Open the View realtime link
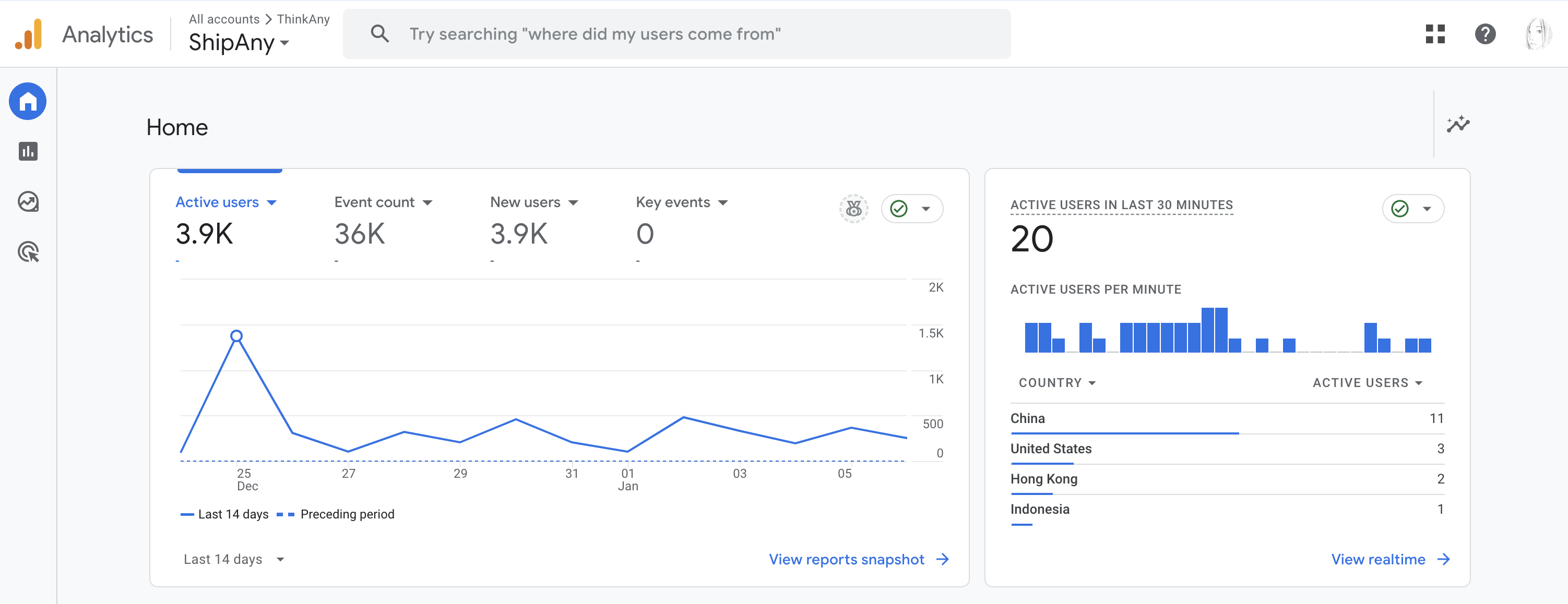This screenshot has width=1568, height=604. [1389, 559]
